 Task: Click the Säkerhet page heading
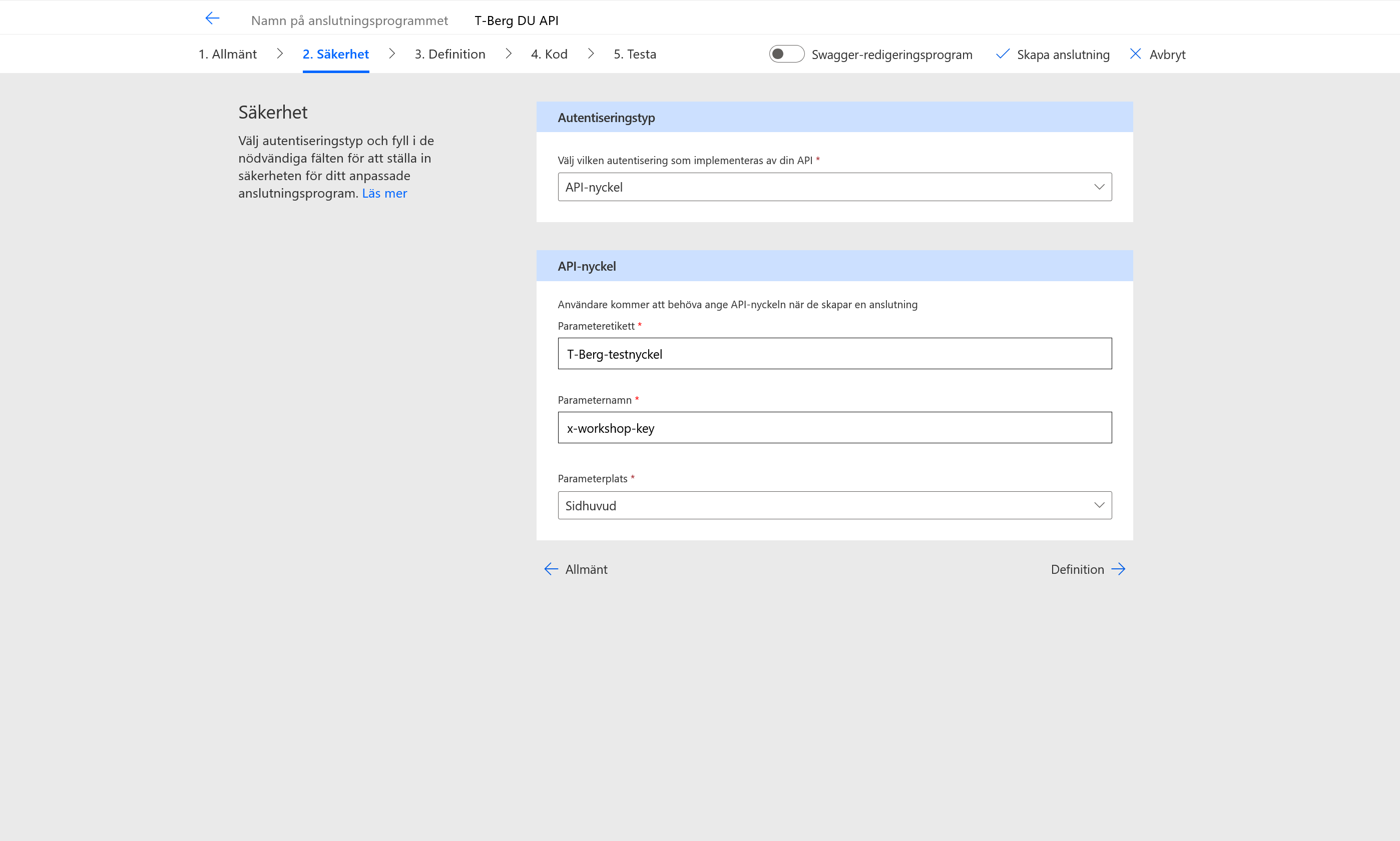tap(273, 112)
